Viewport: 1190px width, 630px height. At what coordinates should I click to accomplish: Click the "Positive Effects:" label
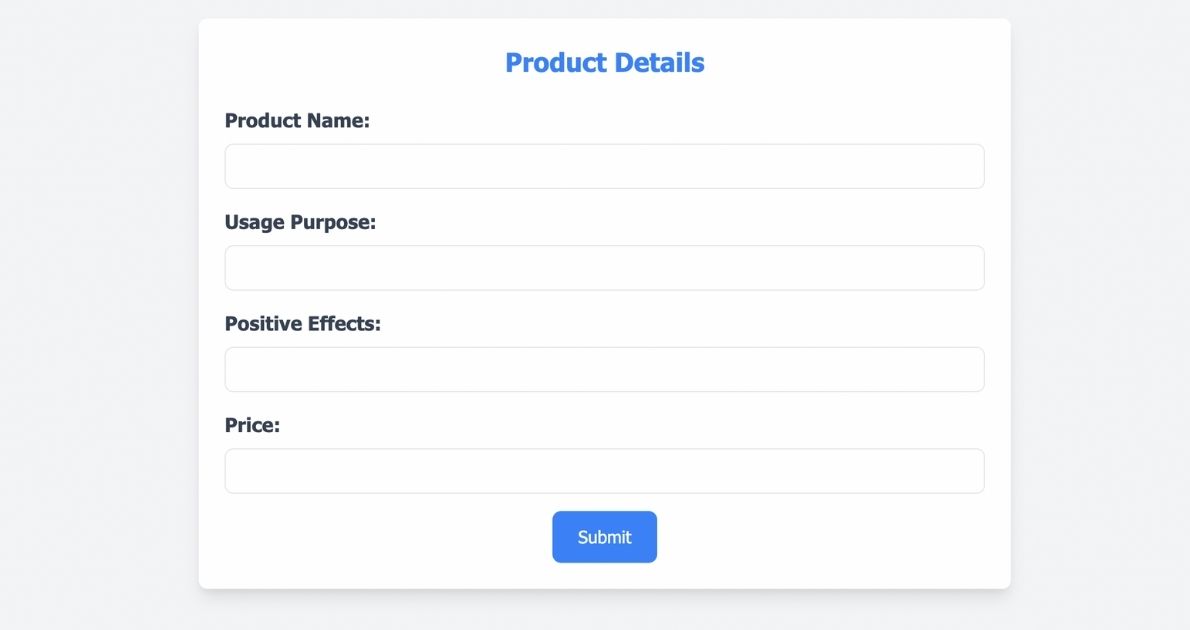point(303,324)
